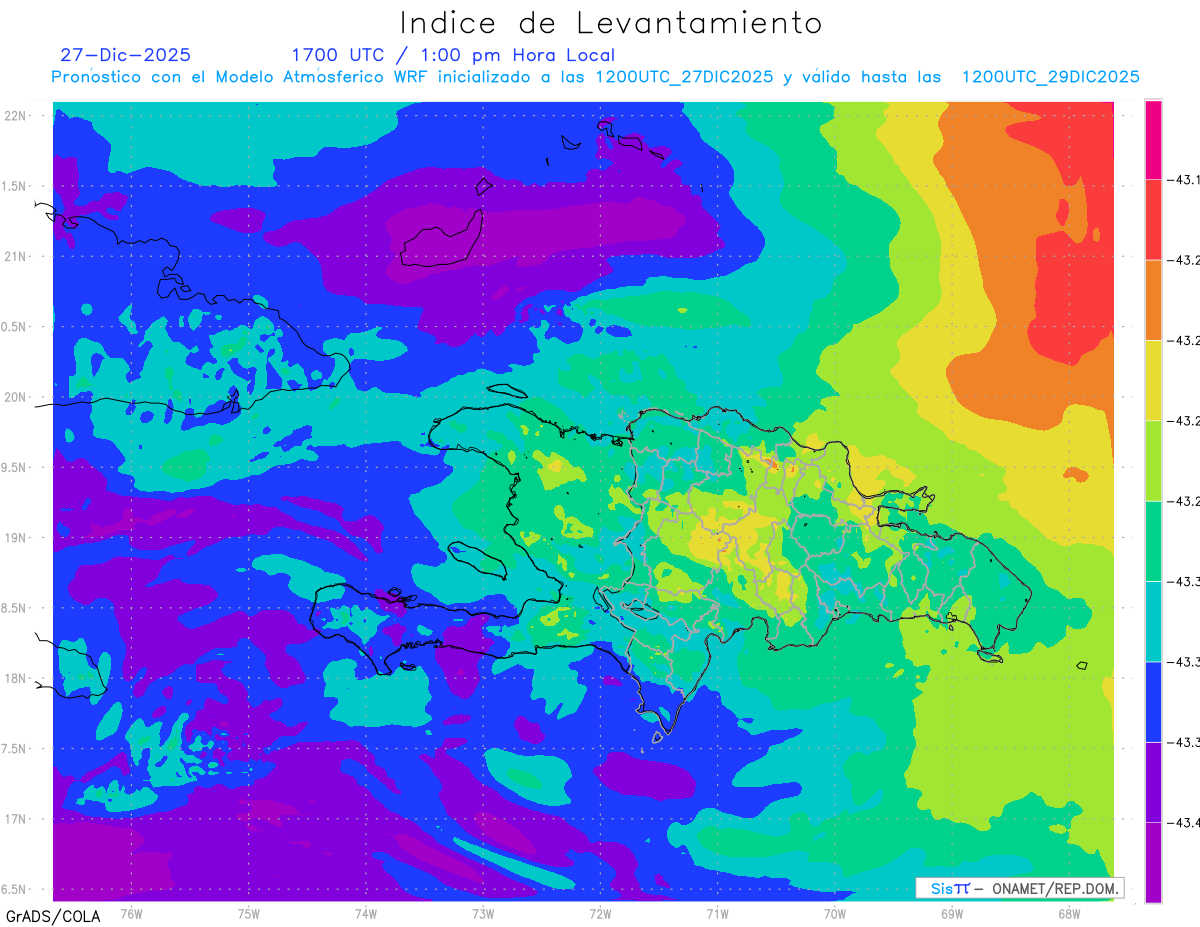Click the '75W' longitude label

[x=249, y=913]
